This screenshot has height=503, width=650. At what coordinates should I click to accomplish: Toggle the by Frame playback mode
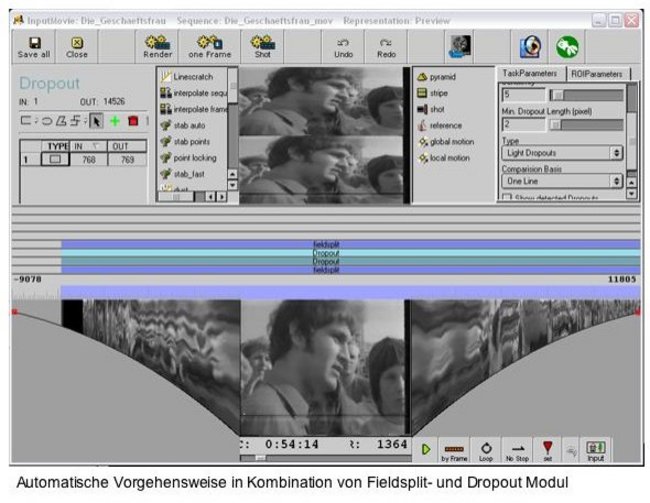pos(454,451)
